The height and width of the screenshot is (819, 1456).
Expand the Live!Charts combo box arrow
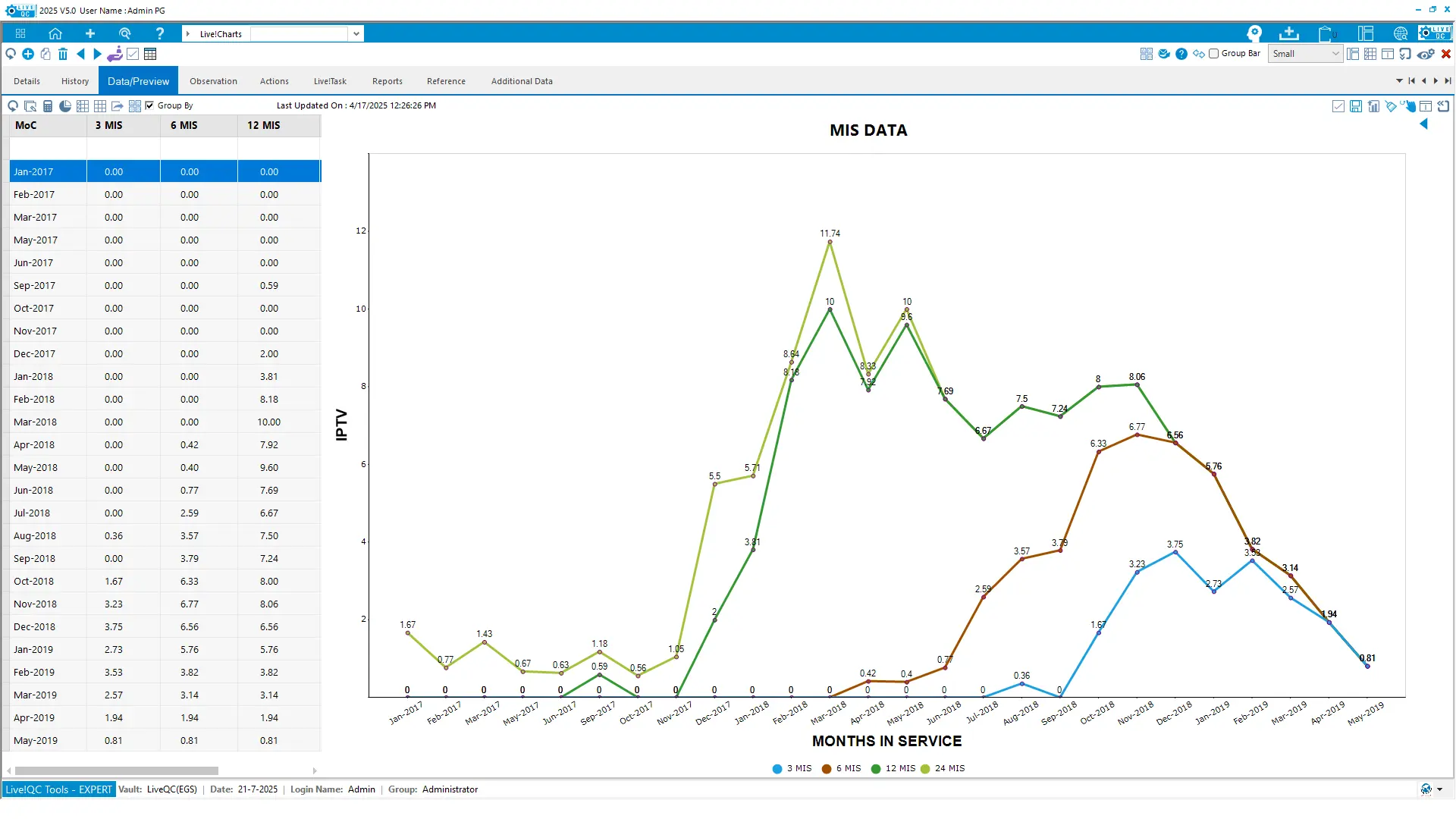(356, 33)
